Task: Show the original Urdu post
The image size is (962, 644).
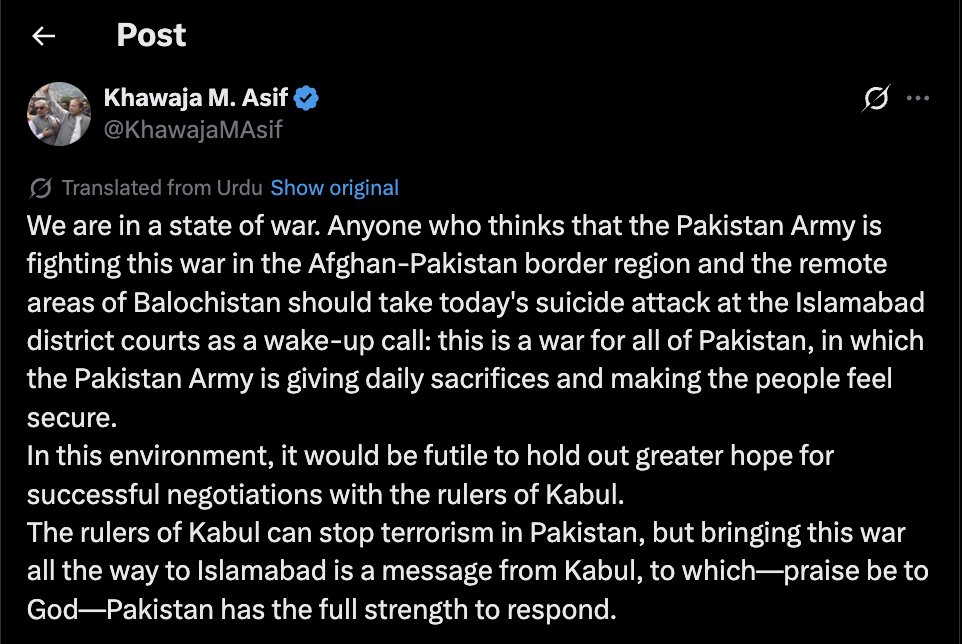Action: pyautogui.click(x=334, y=187)
